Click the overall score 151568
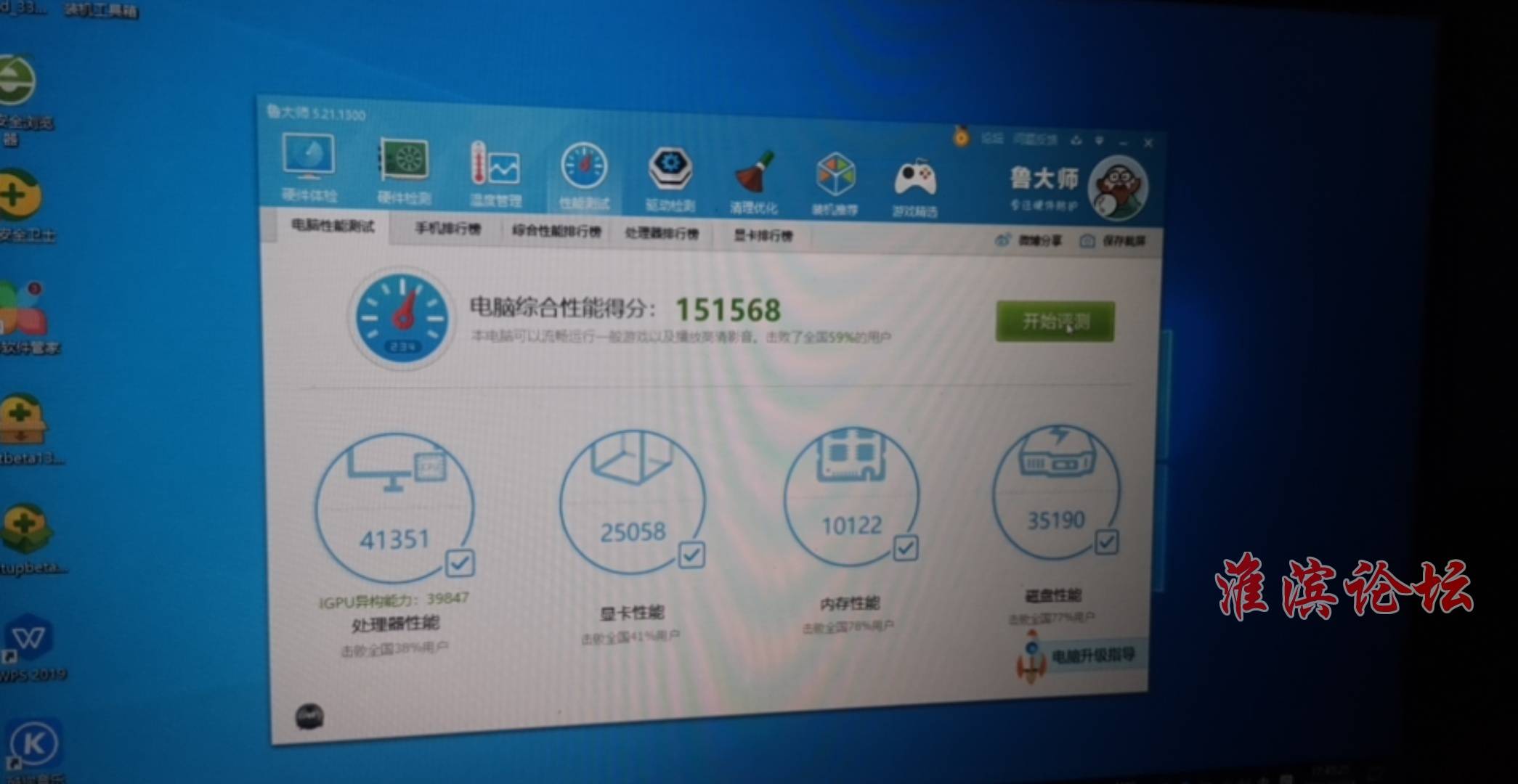1518x784 pixels. tap(728, 310)
